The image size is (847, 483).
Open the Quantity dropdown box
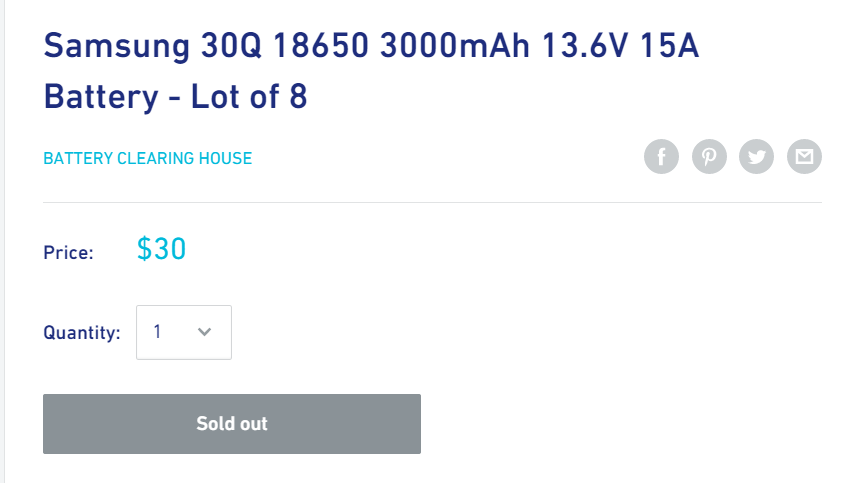pos(183,332)
